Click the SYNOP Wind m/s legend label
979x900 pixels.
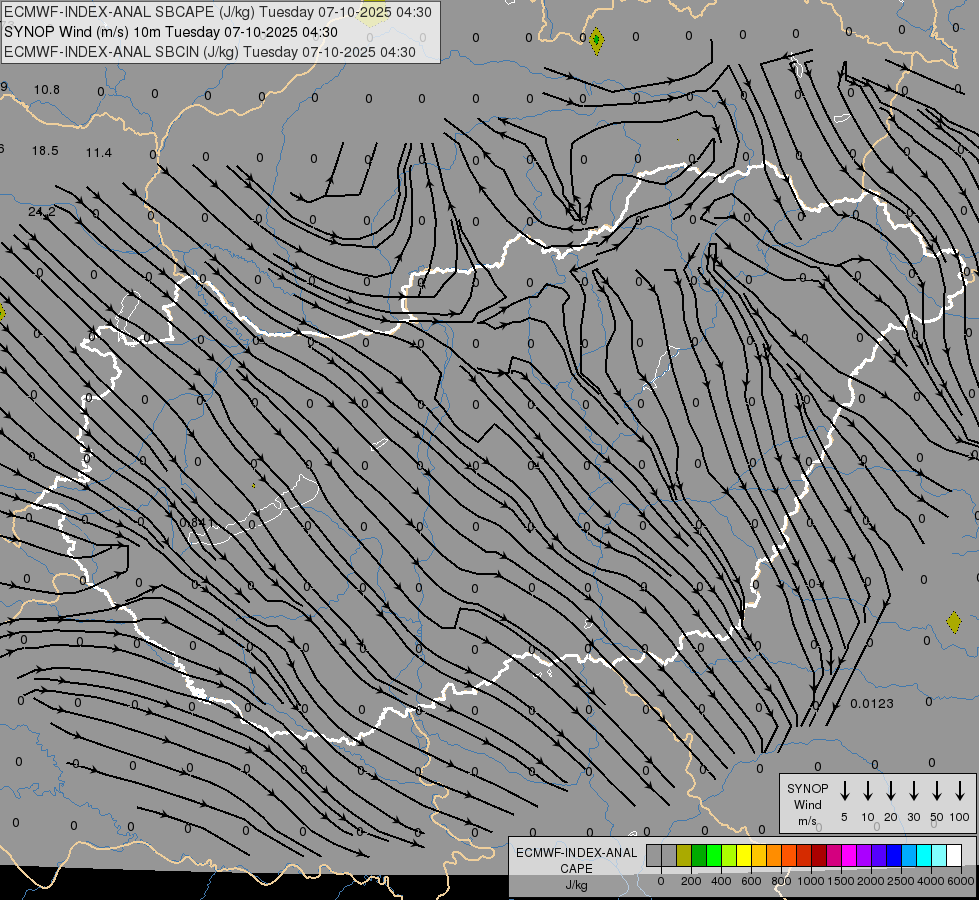[x=807, y=804]
